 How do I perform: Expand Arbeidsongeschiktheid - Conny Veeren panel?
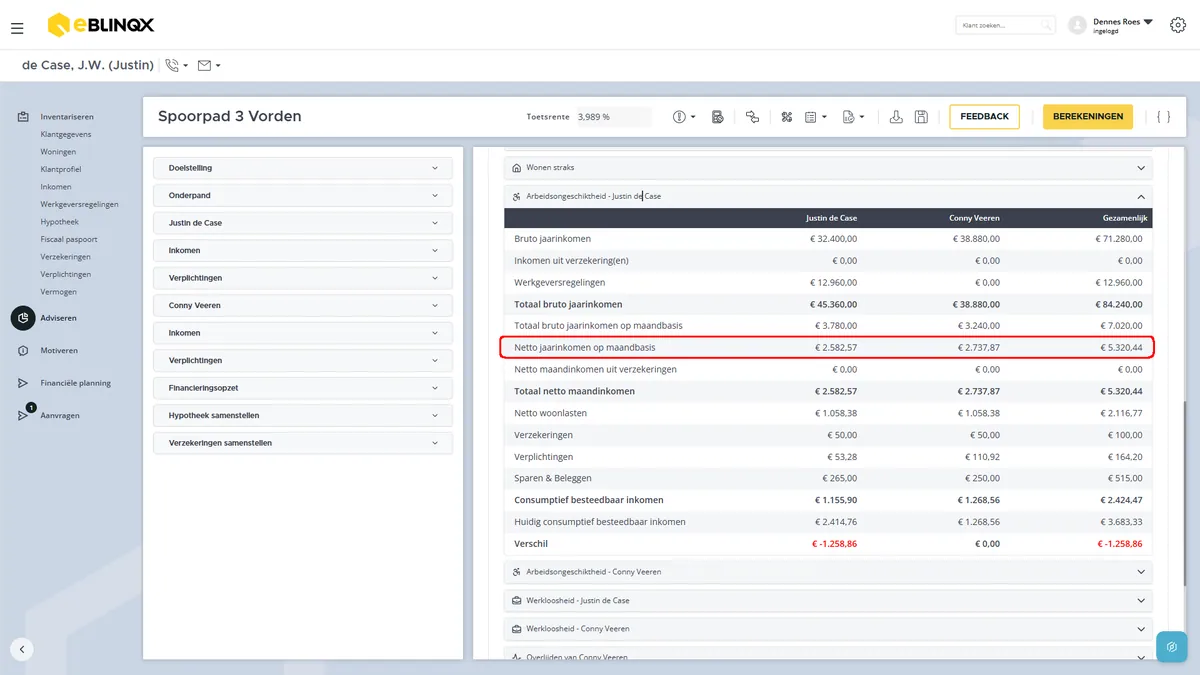(828, 572)
